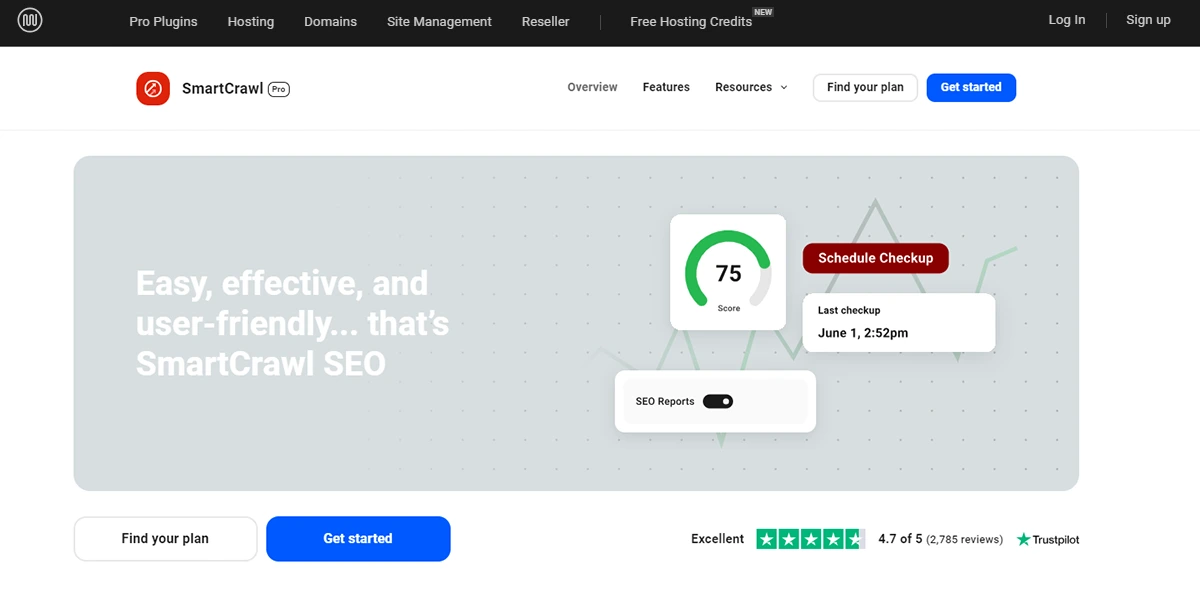Click the Sign up link
Image resolution: width=1200 pixels, height=600 pixels.
(x=1148, y=20)
